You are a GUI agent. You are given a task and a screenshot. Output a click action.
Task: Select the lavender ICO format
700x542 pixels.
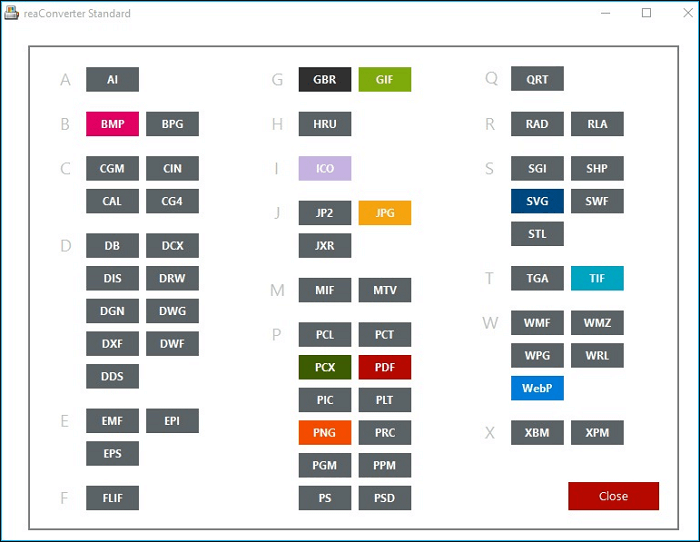pyautogui.click(x=325, y=168)
